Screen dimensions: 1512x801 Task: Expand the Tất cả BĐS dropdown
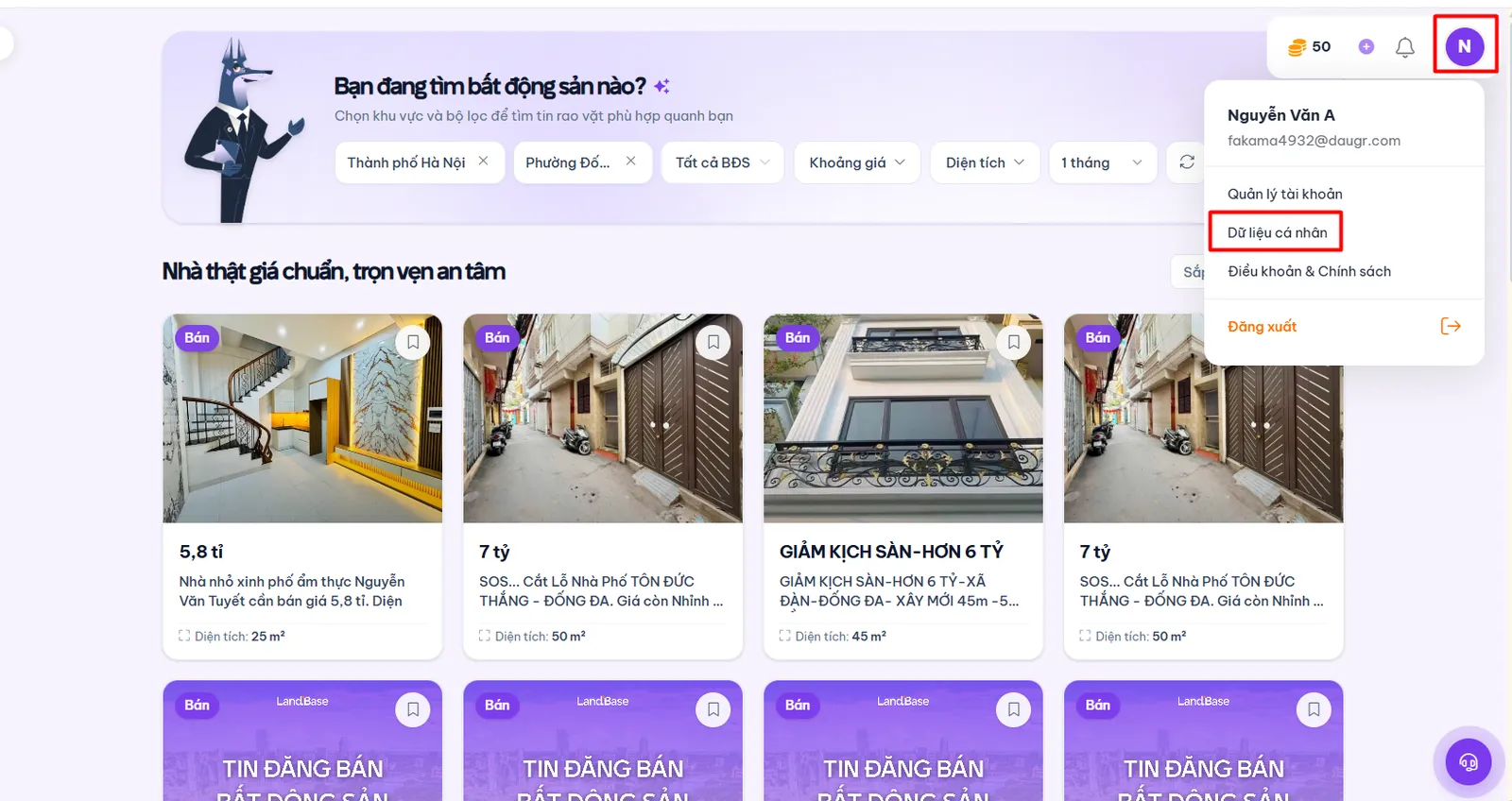tap(722, 162)
